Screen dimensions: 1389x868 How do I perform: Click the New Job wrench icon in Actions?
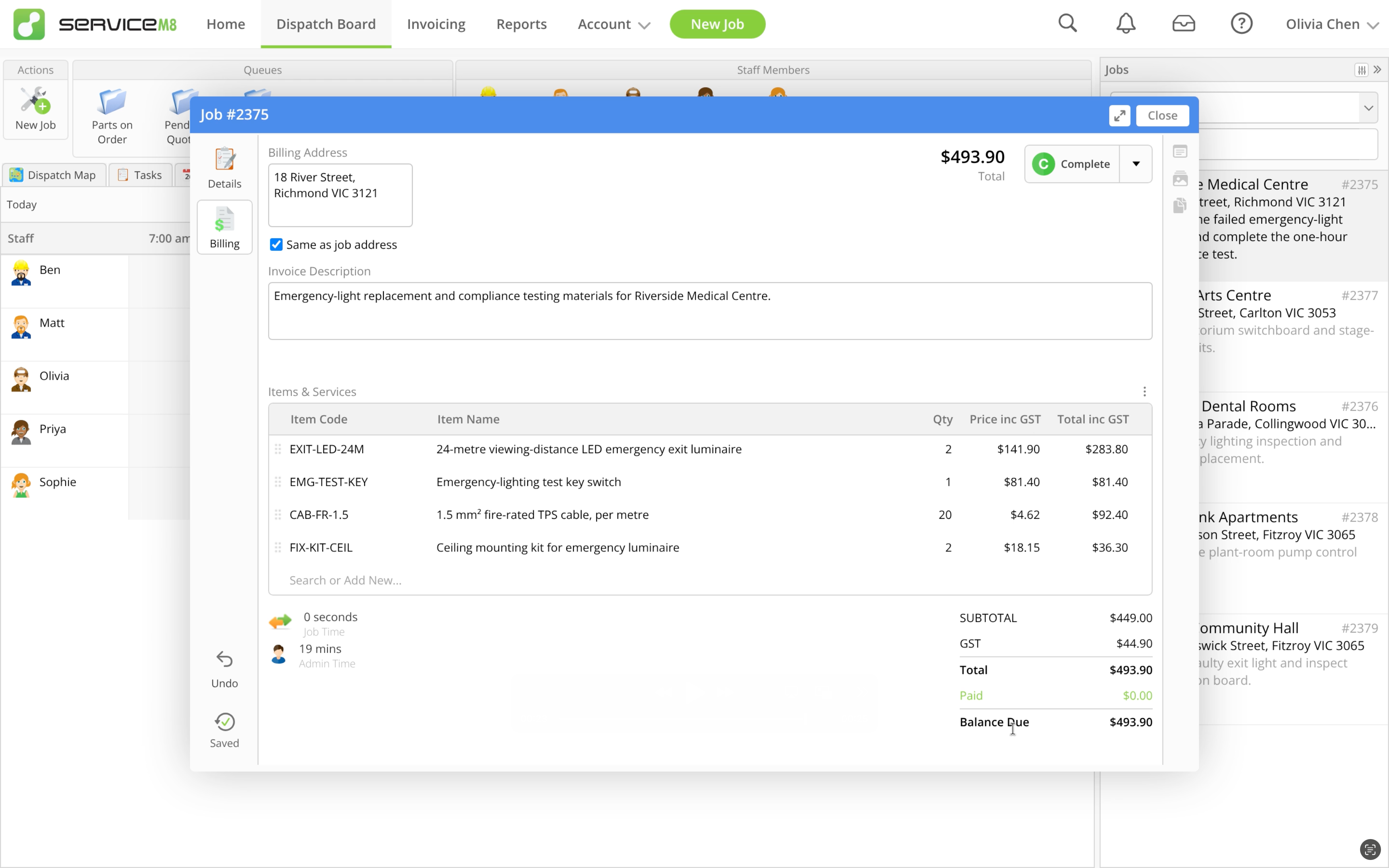coord(35,100)
